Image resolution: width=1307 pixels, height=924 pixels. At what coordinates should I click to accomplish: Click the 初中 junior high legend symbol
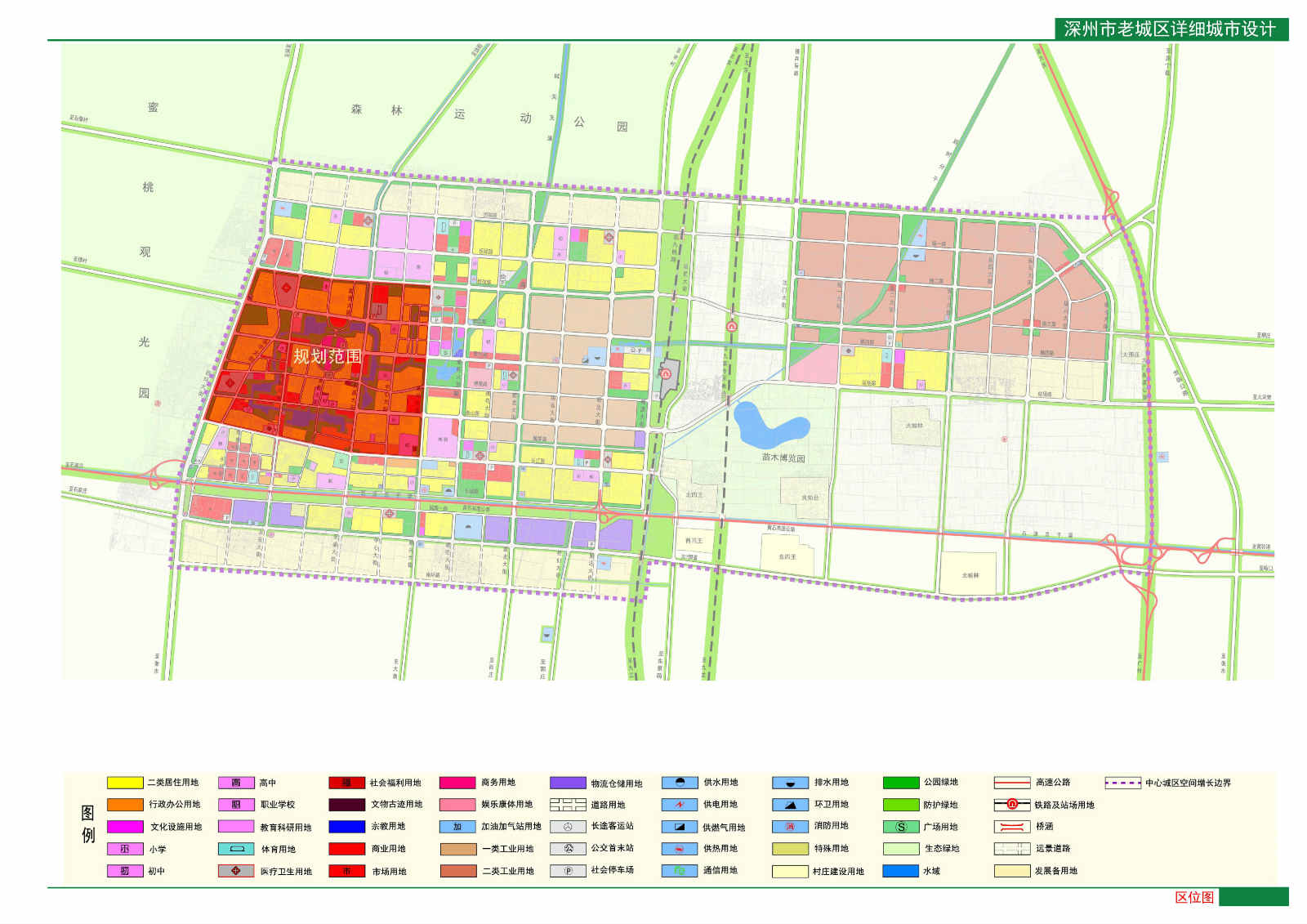pos(125,871)
